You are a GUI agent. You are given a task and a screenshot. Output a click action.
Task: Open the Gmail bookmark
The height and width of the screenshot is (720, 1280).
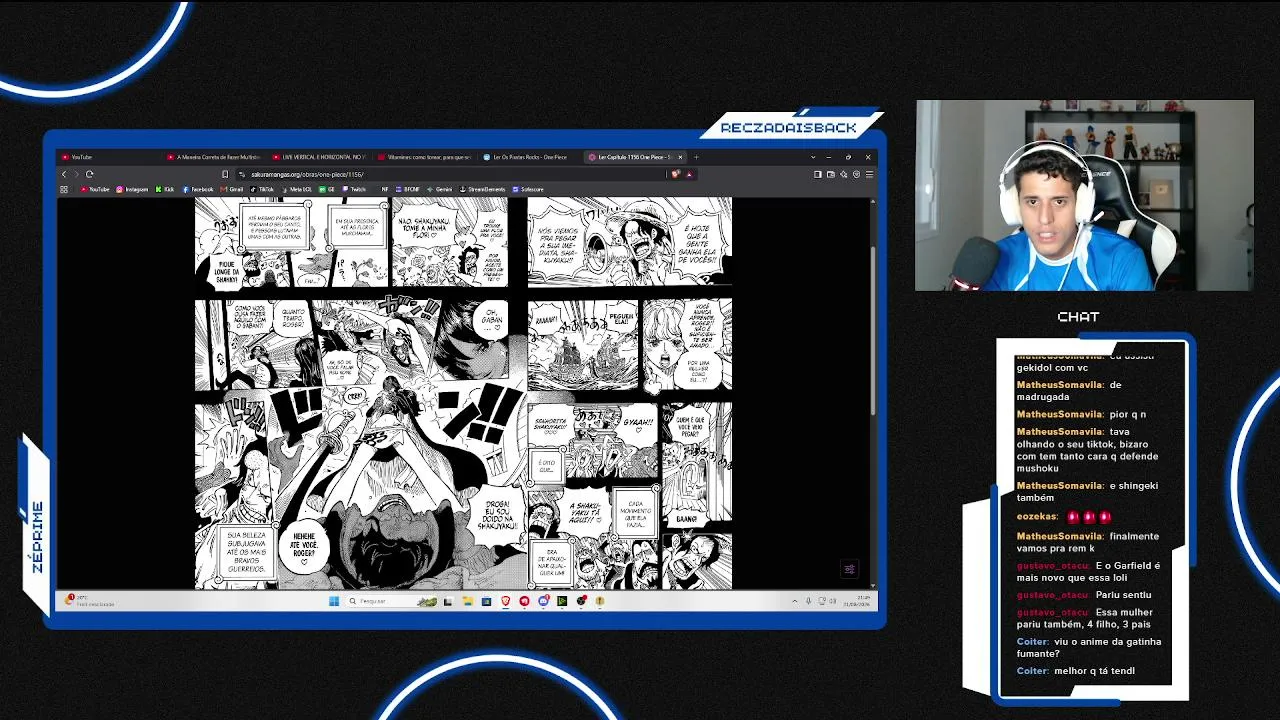232,189
